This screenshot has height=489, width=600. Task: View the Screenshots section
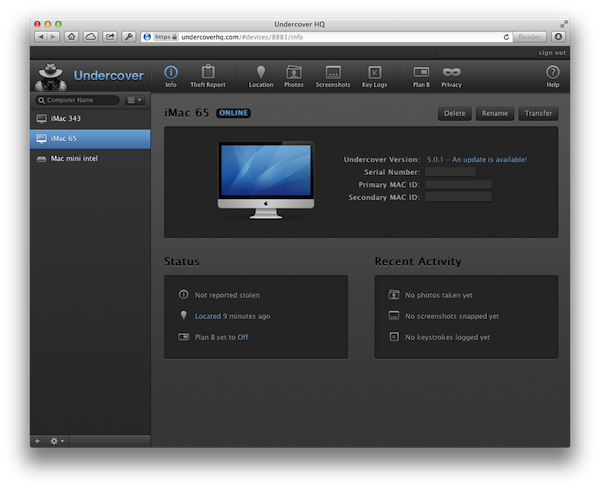[333, 76]
